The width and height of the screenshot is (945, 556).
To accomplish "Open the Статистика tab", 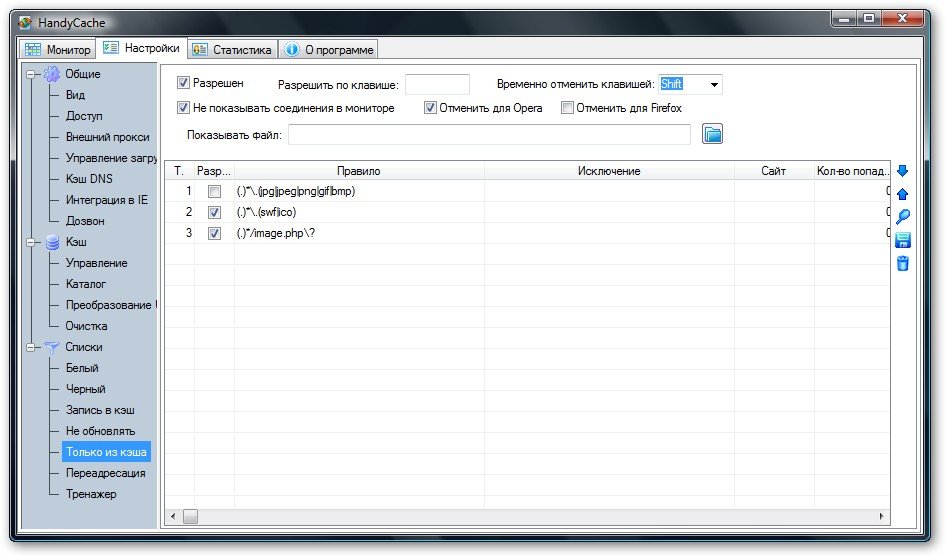I will [231, 49].
